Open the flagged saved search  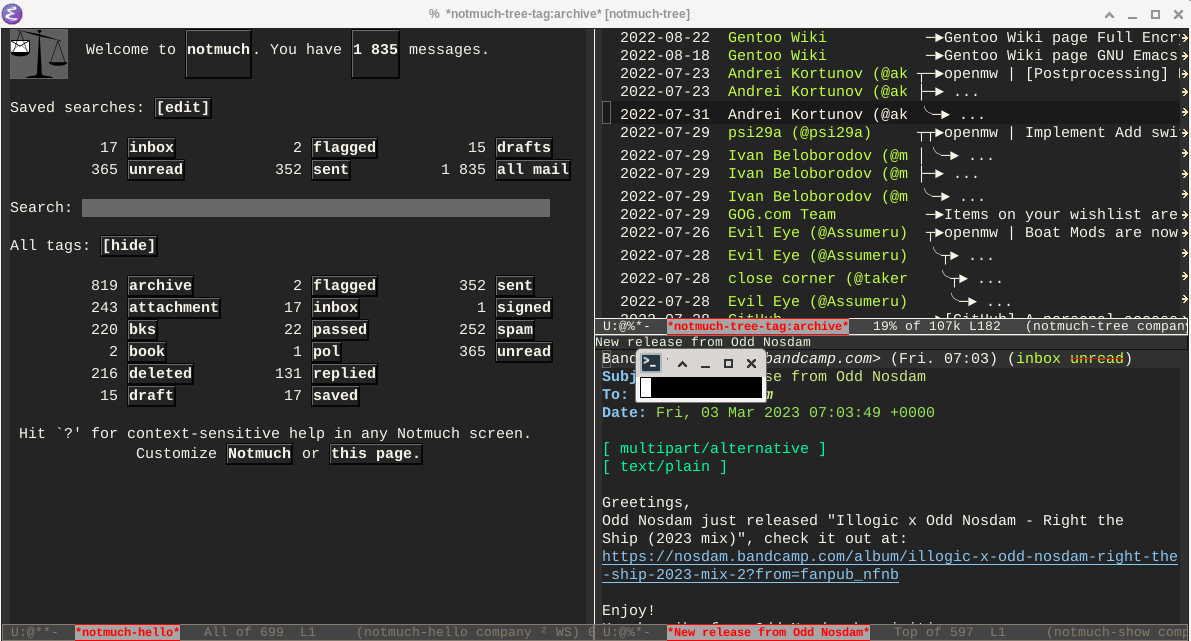(344, 147)
